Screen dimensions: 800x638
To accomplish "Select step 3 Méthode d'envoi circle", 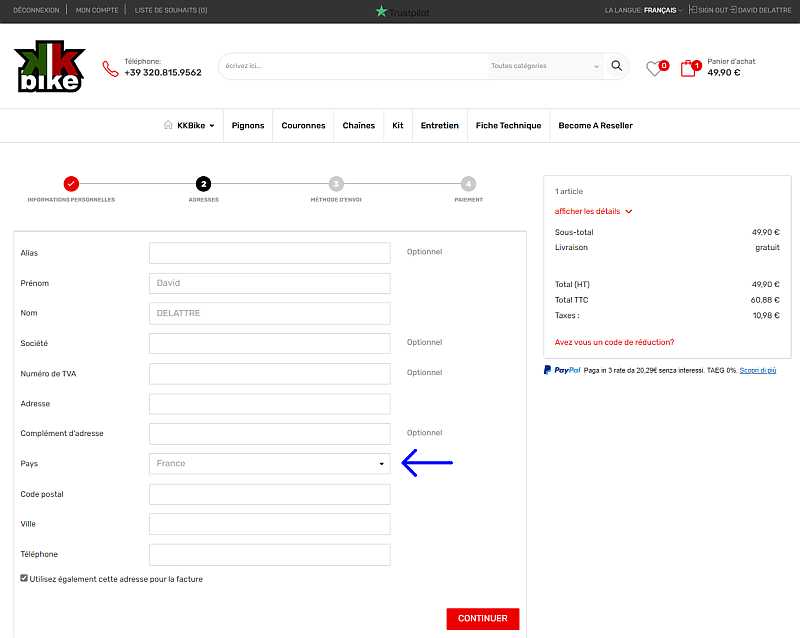I will 336,184.
